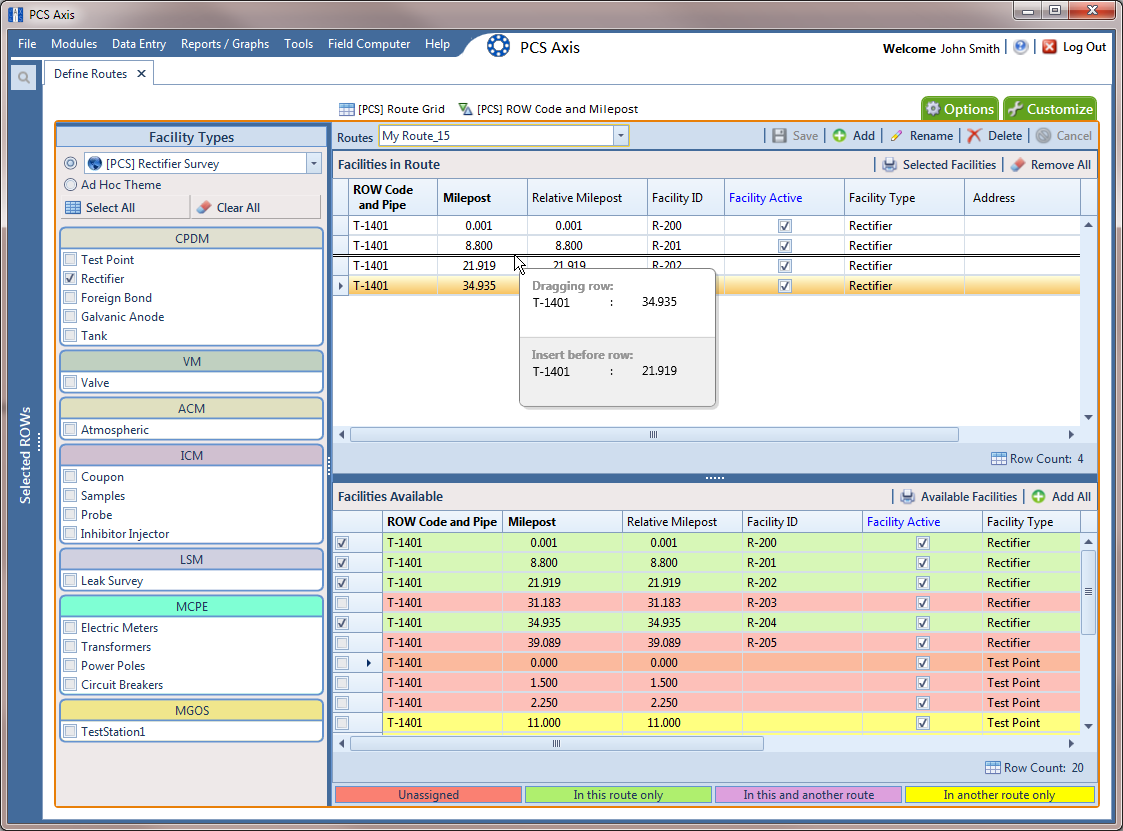Image resolution: width=1123 pixels, height=831 pixels.
Task: Select the Ad Hoc Theme radio button
Action: [70, 184]
